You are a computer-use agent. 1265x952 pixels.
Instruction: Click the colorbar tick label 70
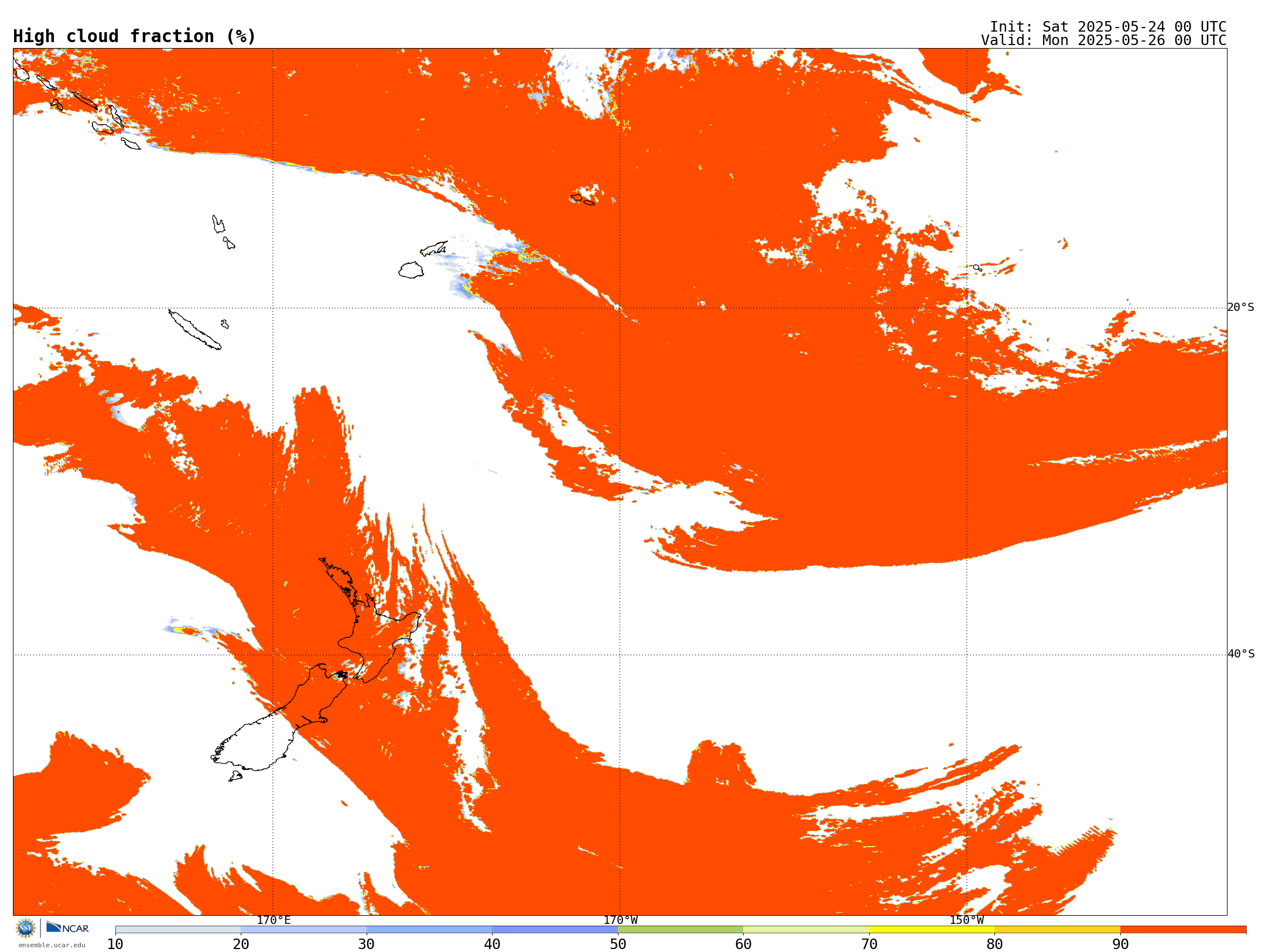(x=869, y=944)
